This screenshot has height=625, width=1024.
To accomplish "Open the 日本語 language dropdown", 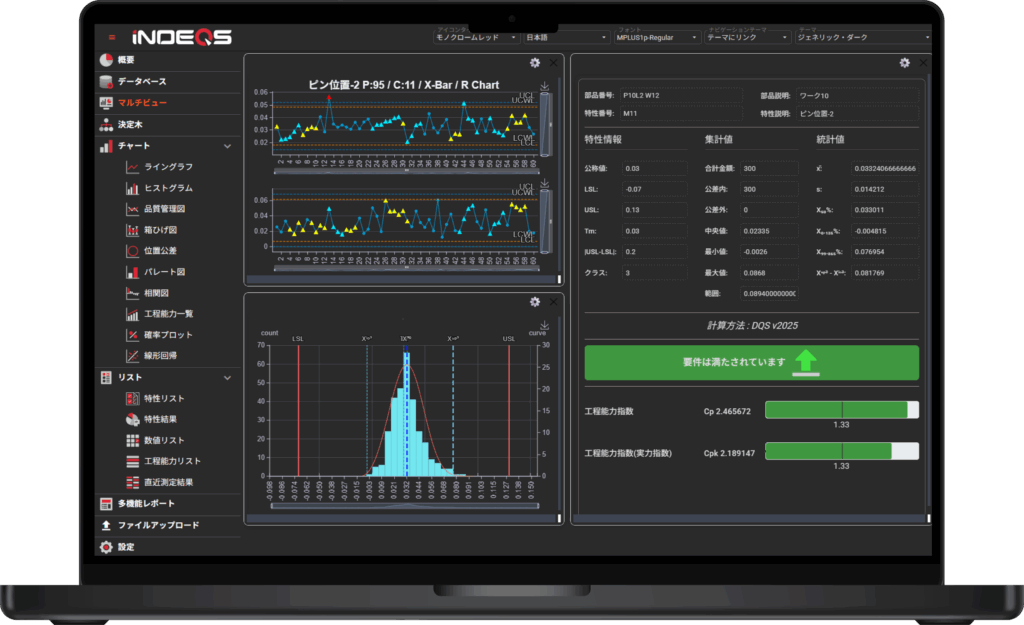I will pos(566,38).
